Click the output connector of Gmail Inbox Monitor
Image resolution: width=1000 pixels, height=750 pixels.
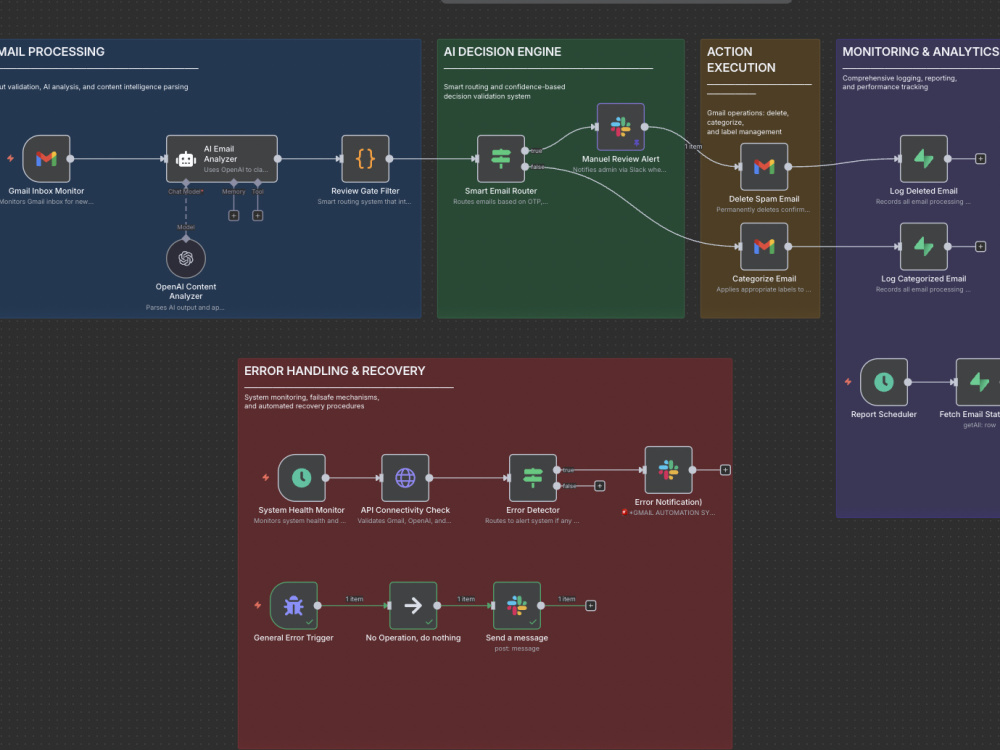click(x=70, y=159)
